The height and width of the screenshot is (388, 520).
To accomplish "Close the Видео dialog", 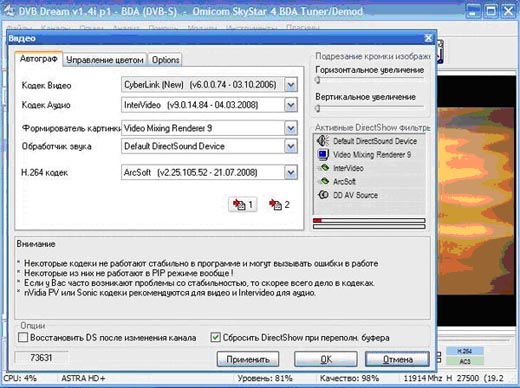I will [x=429, y=38].
